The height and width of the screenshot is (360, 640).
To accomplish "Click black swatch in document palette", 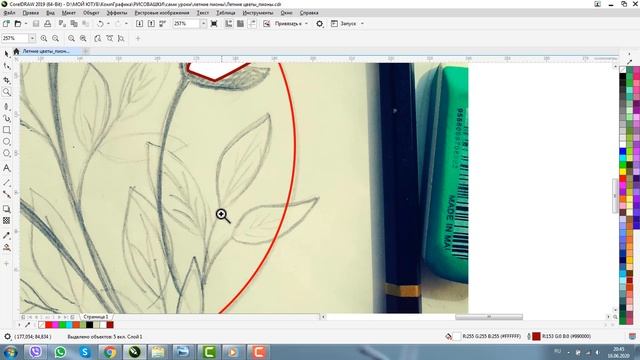I will tap(89, 325).
